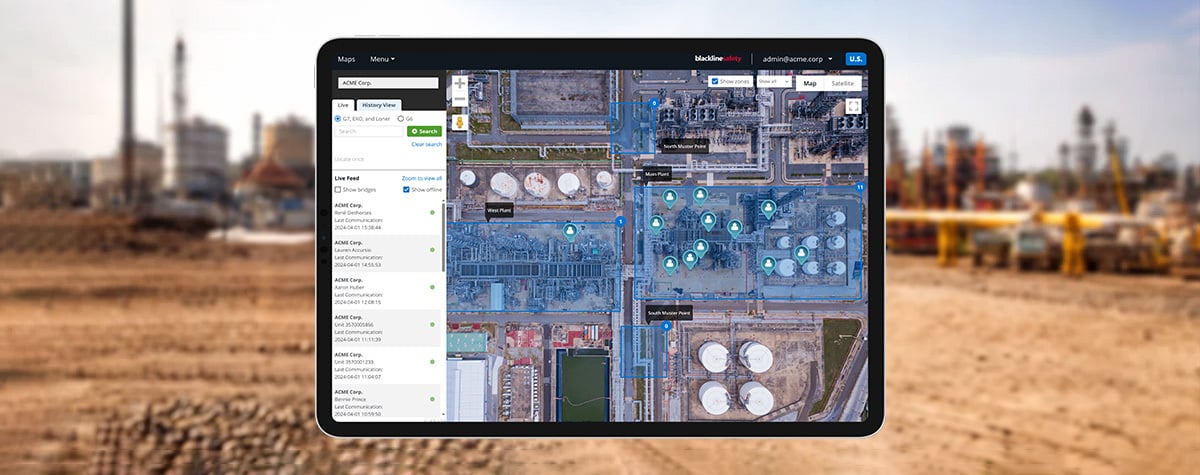1200x475 pixels.
Task: Open the Show all zones dropdown
Action: click(x=773, y=81)
